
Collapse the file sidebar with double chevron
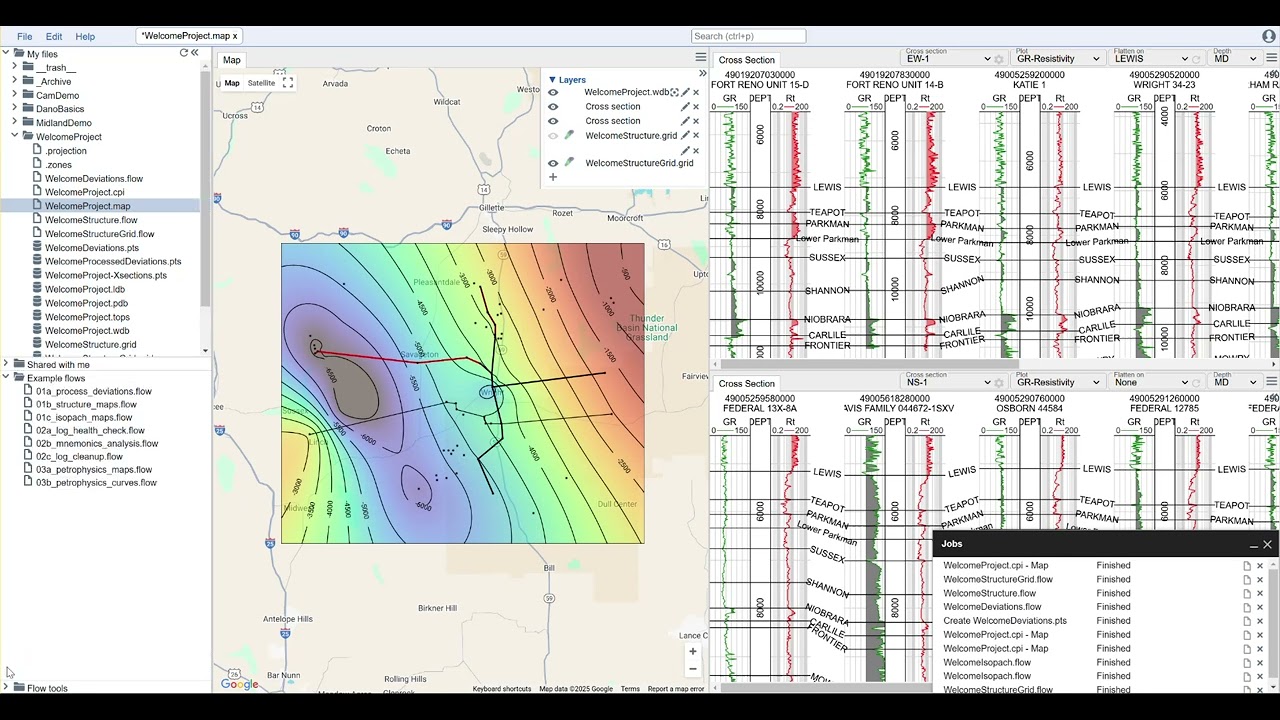(195, 53)
